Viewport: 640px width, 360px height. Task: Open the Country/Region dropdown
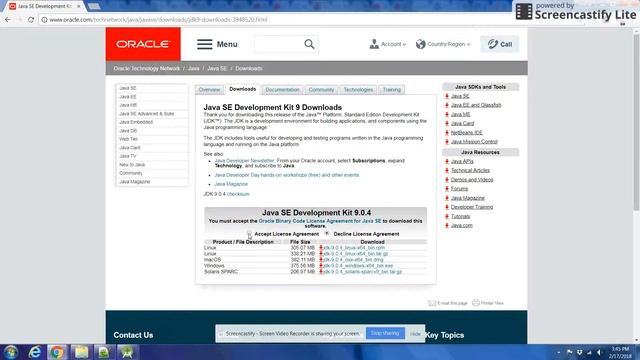tap(443, 44)
